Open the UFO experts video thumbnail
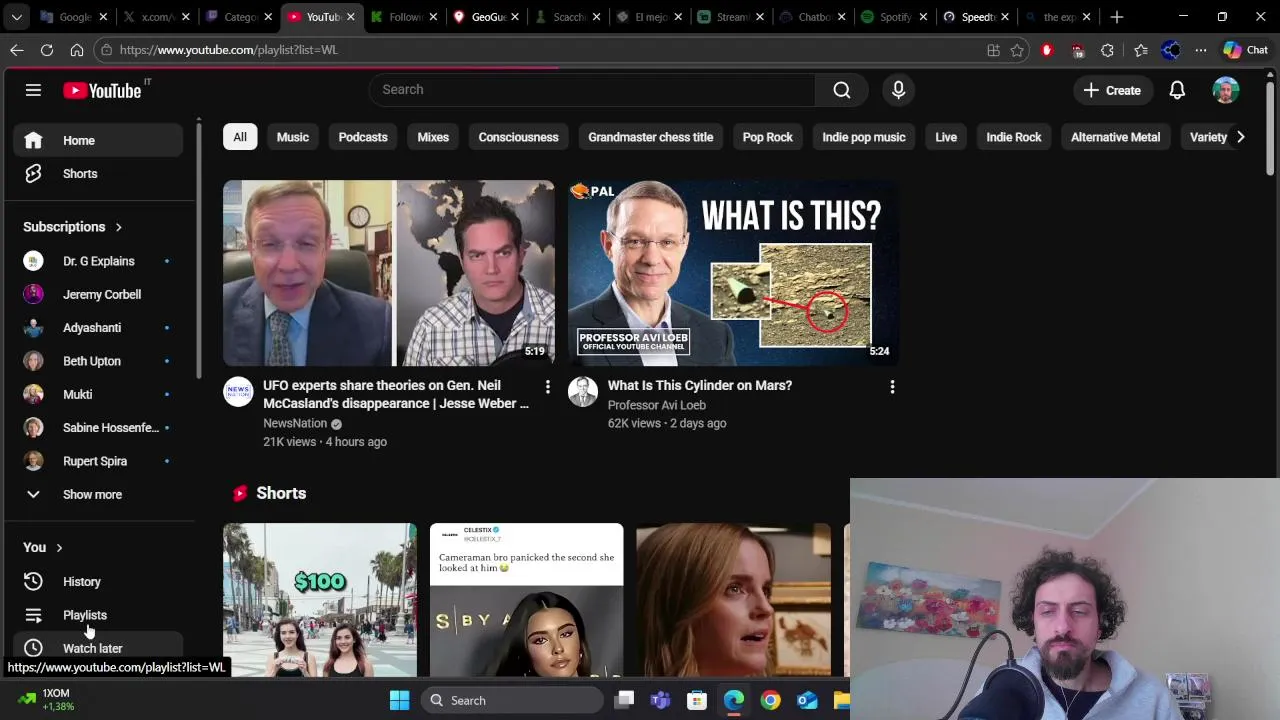 [x=389, y=273]
